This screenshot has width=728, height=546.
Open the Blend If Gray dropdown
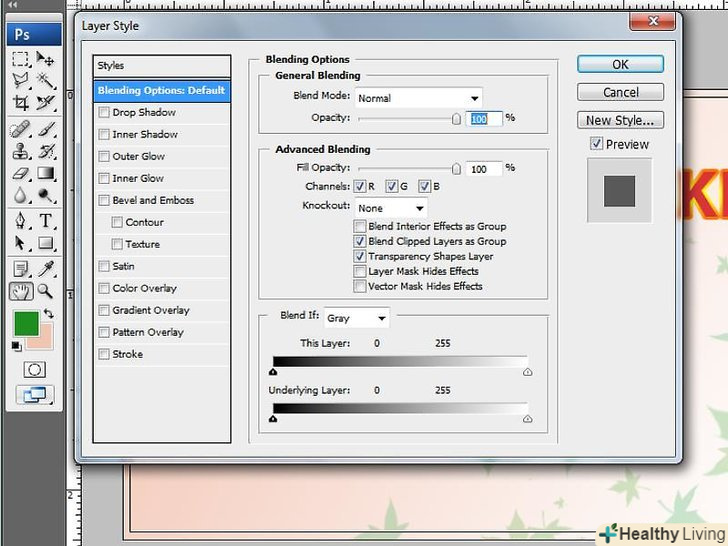[357, 318]
